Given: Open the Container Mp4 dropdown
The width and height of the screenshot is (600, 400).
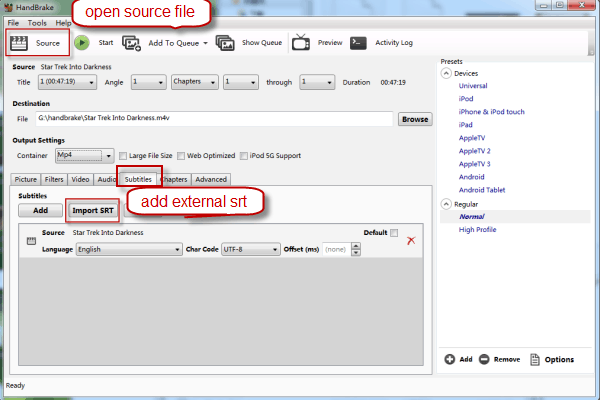Looking at the screenshot, I should (x=85, y=155).
